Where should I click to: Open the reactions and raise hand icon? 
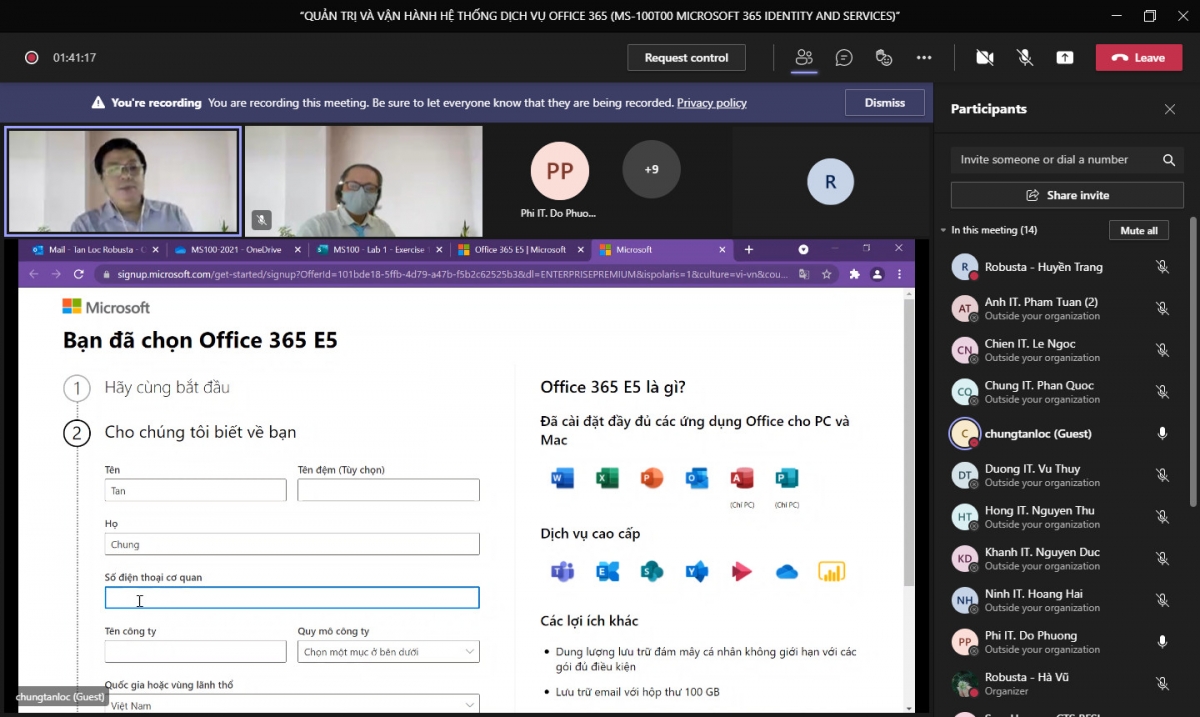[x=884, y=58]
